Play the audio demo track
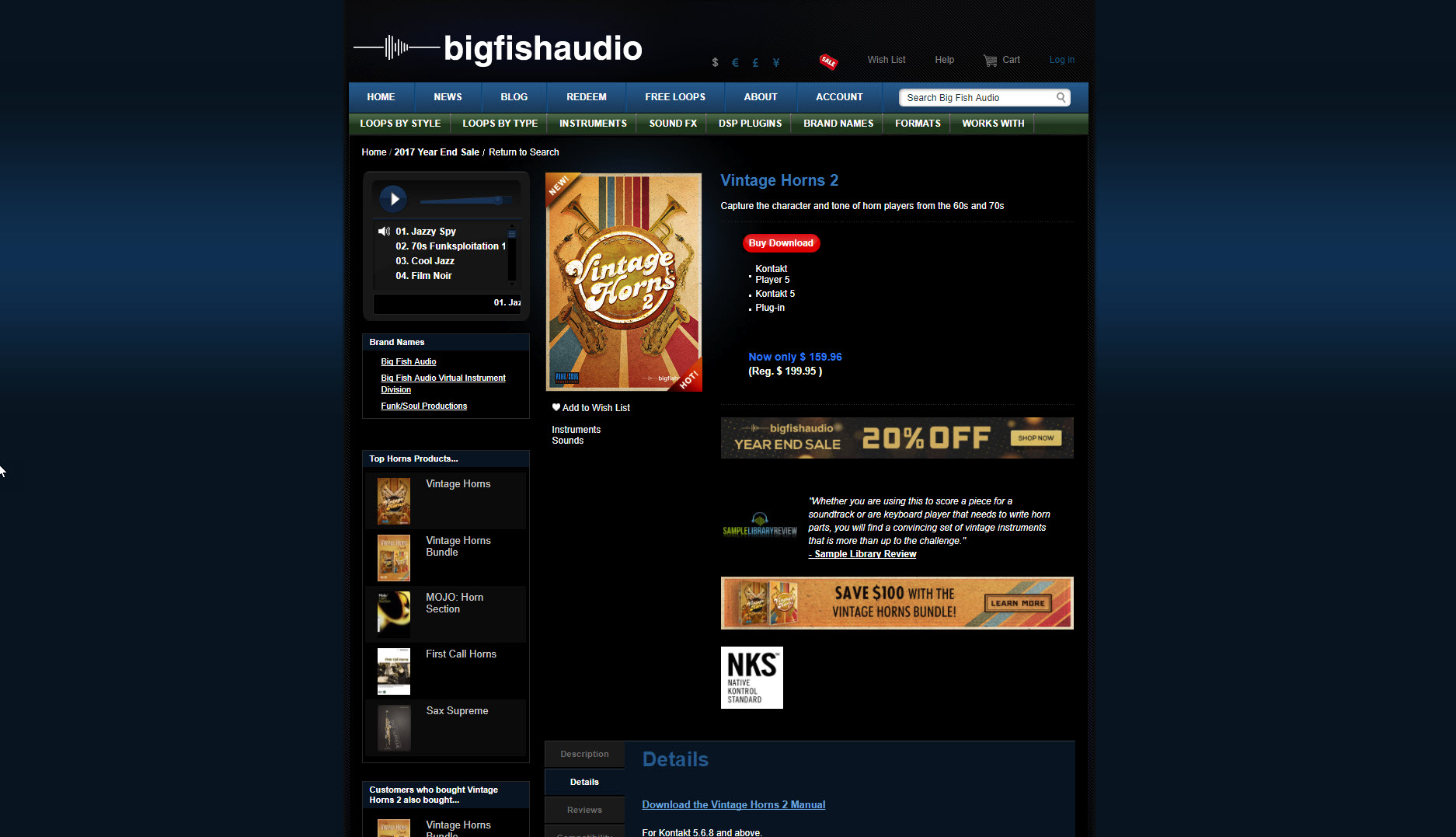1456x837 pixels. coord(393,200)
